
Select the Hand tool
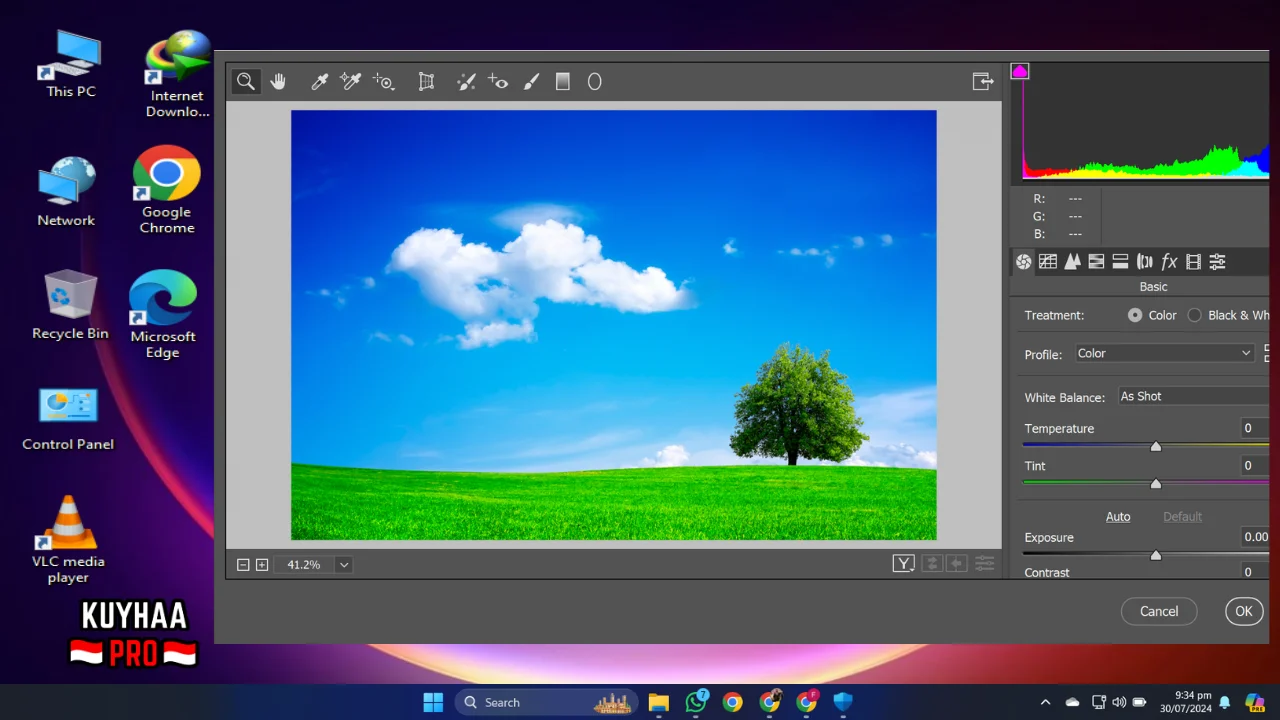(x=278, y=82)
